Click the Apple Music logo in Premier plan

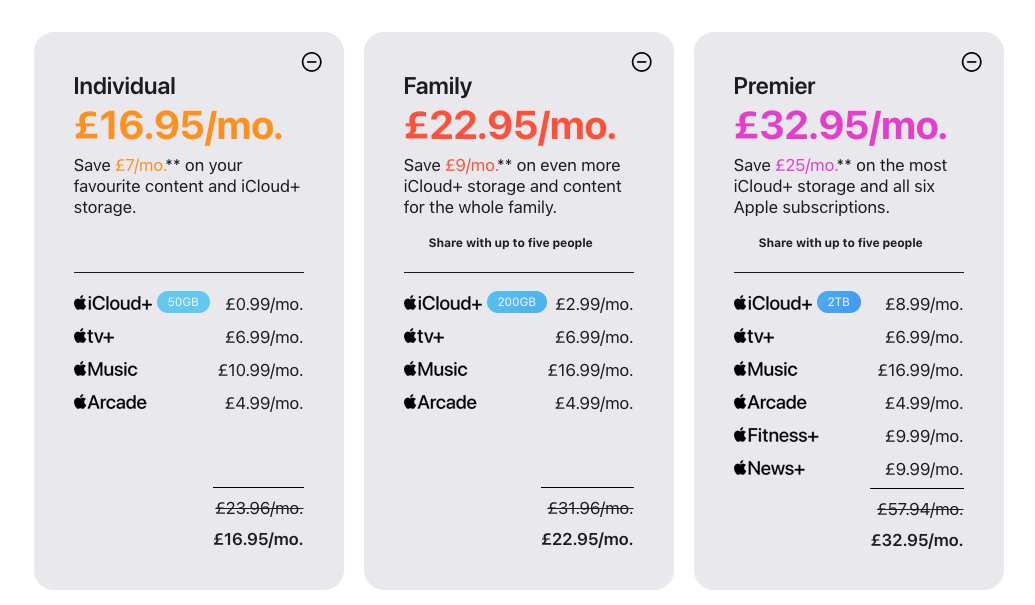[766, 369]
